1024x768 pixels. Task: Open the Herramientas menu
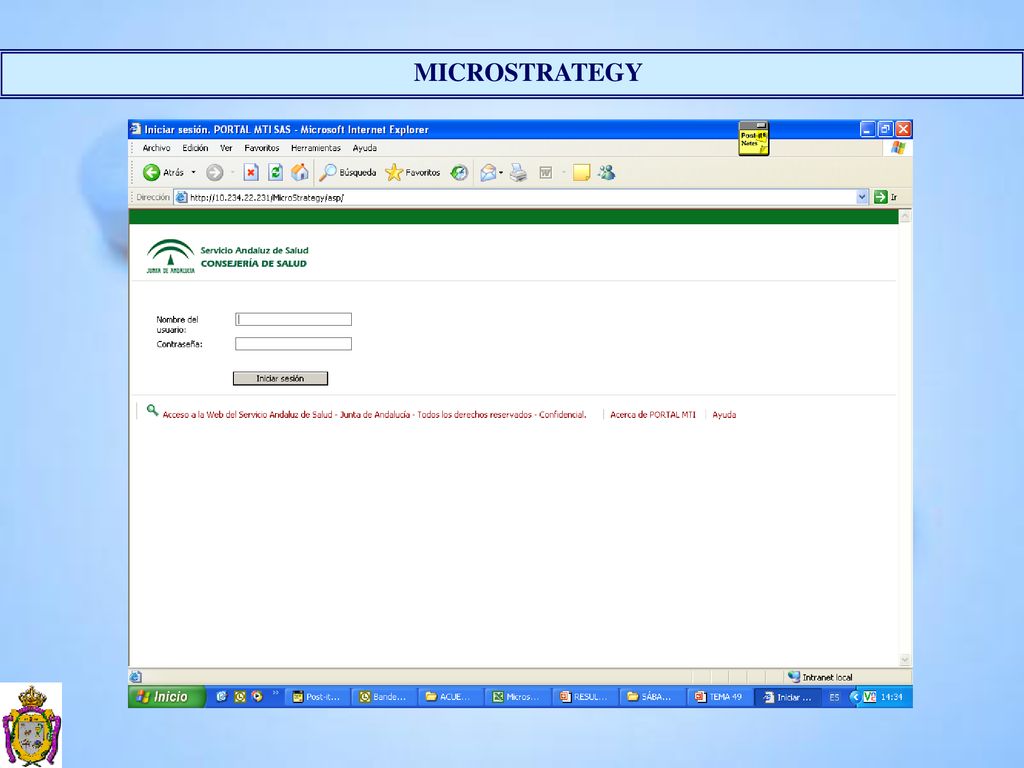click(x=316, y=148)
